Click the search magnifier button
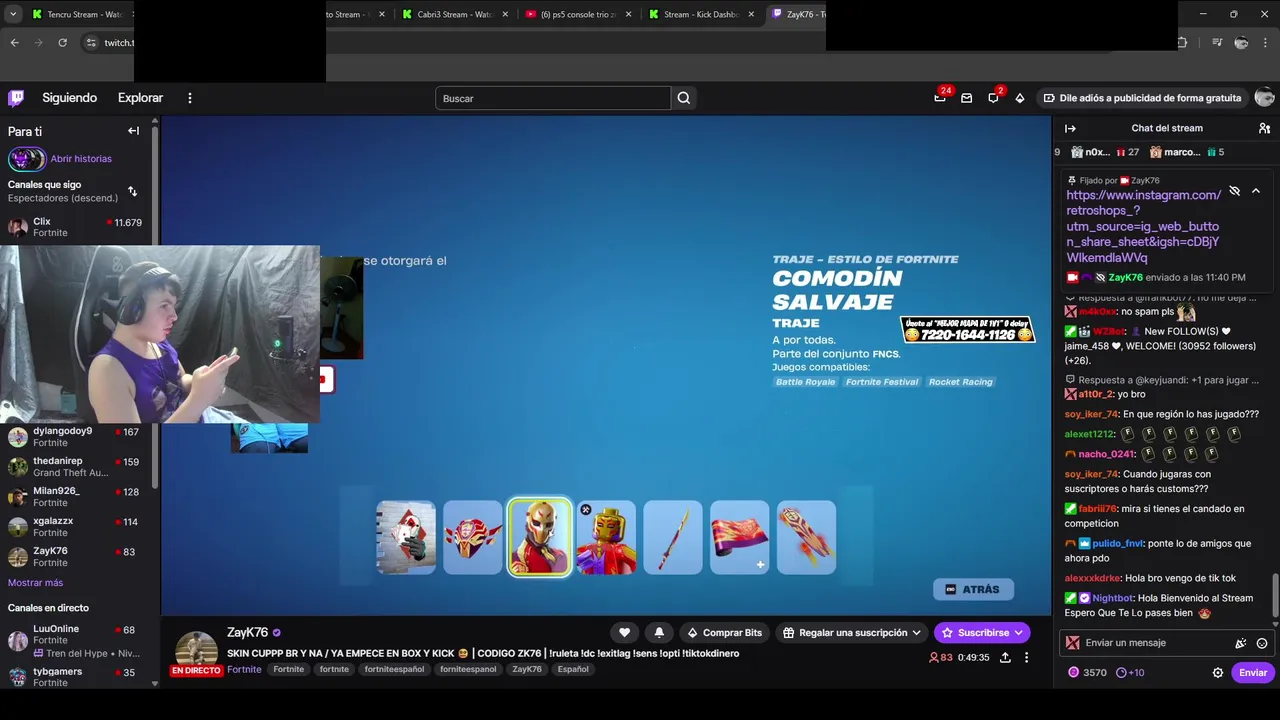 tap(684, 98)
